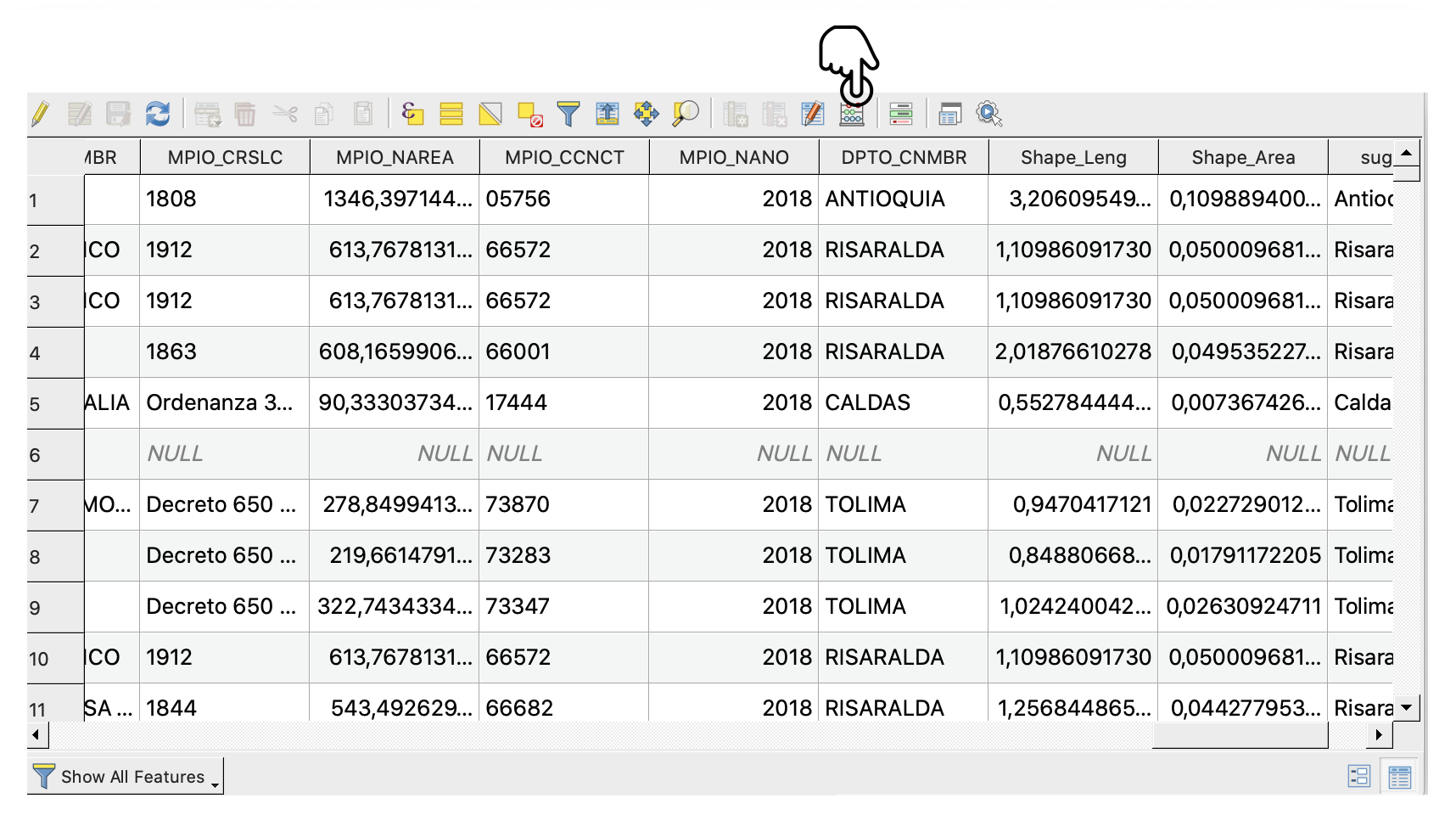Screen dimensions: 1456x832
Task: Click the Cut scissors icon
Action: [x=285, y=113]
